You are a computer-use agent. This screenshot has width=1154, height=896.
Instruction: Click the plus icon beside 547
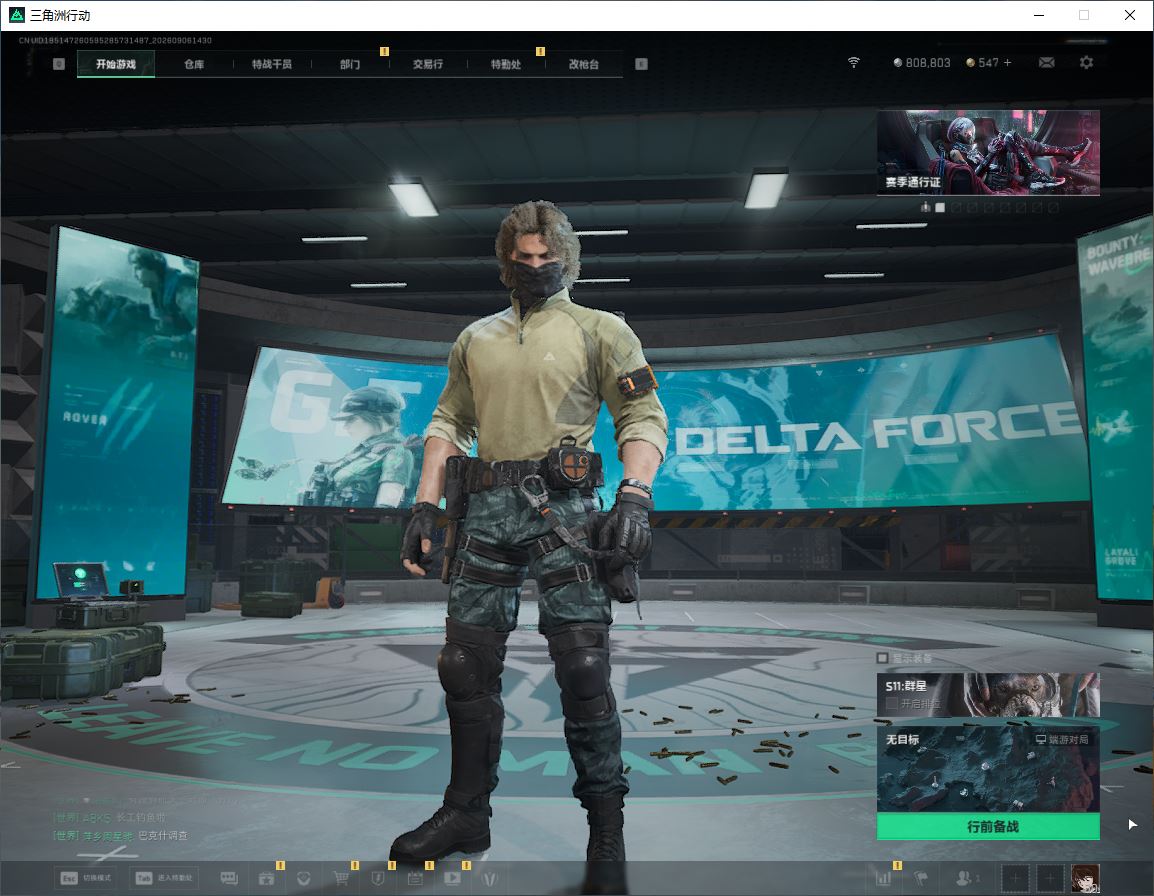[x=1008, y=63]
